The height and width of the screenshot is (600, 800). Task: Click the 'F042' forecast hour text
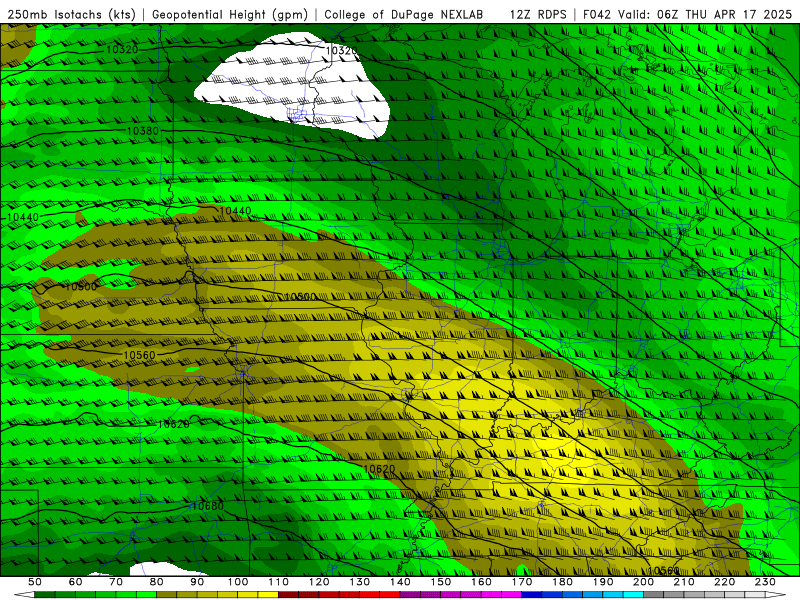tap(597, 15)
